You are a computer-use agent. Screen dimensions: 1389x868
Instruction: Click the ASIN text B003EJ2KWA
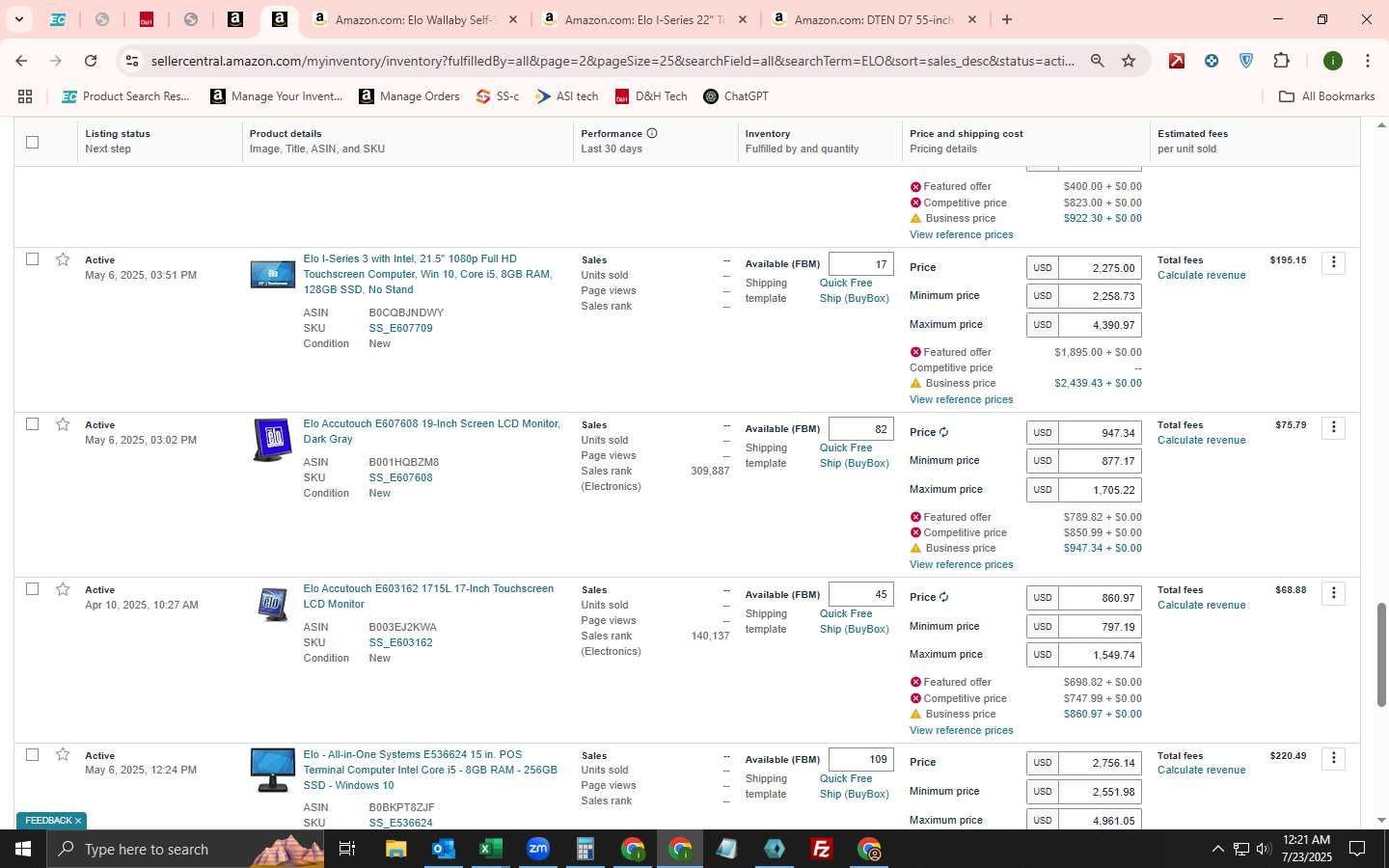(x=402, y=627)
